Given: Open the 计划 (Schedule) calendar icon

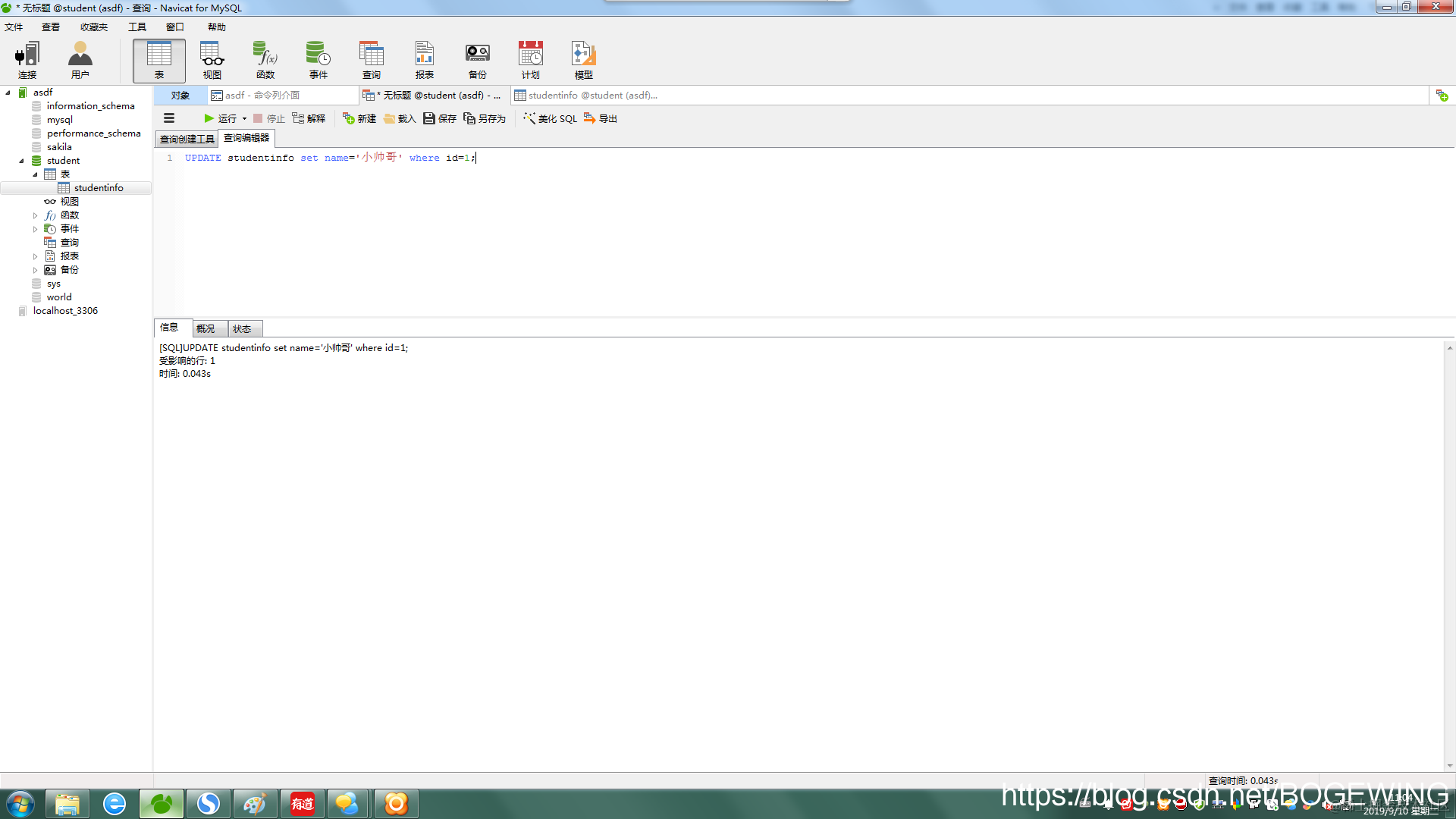Looking at the screenshot, I should click(x=531, y=60).
